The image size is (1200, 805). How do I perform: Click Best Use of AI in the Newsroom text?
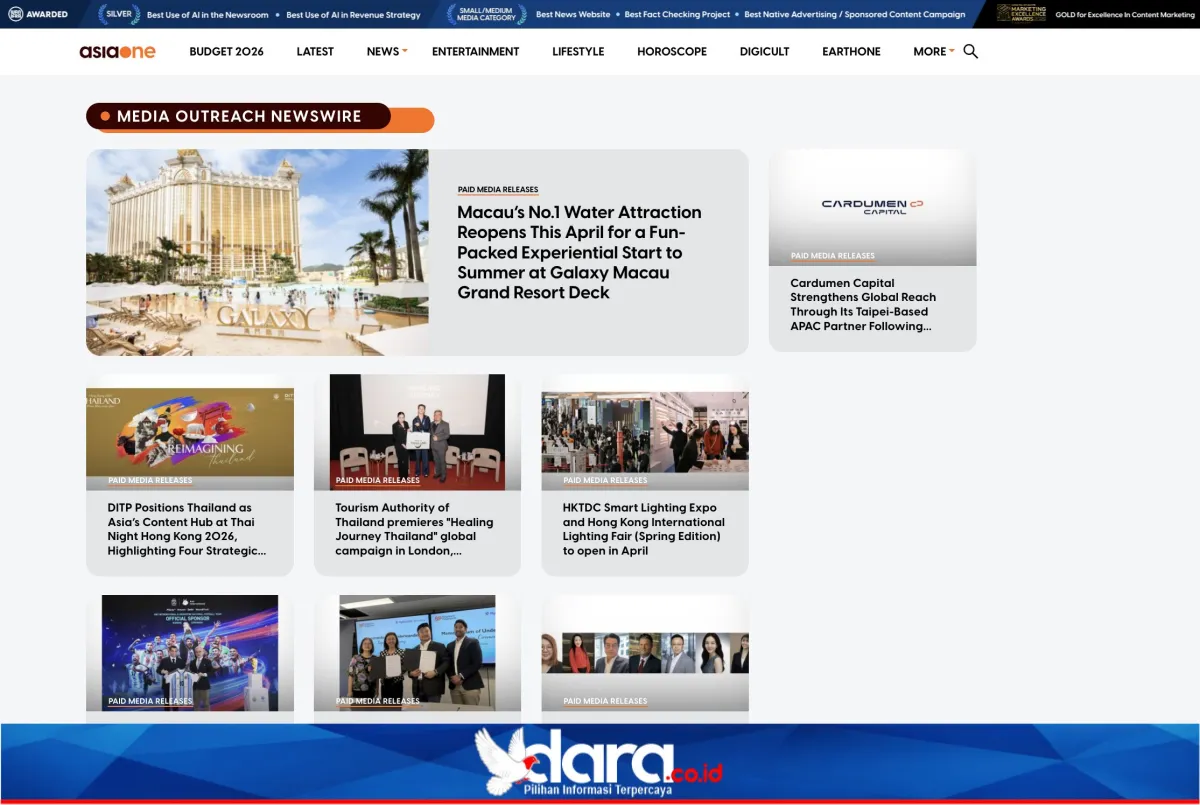click(208, 15)
